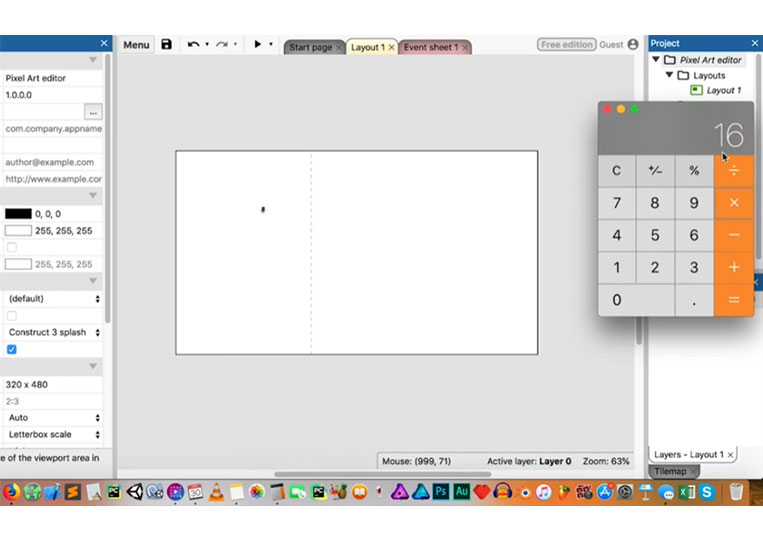Open Skype from the Dock
The width and height of the screenshot is (763, 541).
(x=707, y=492)
